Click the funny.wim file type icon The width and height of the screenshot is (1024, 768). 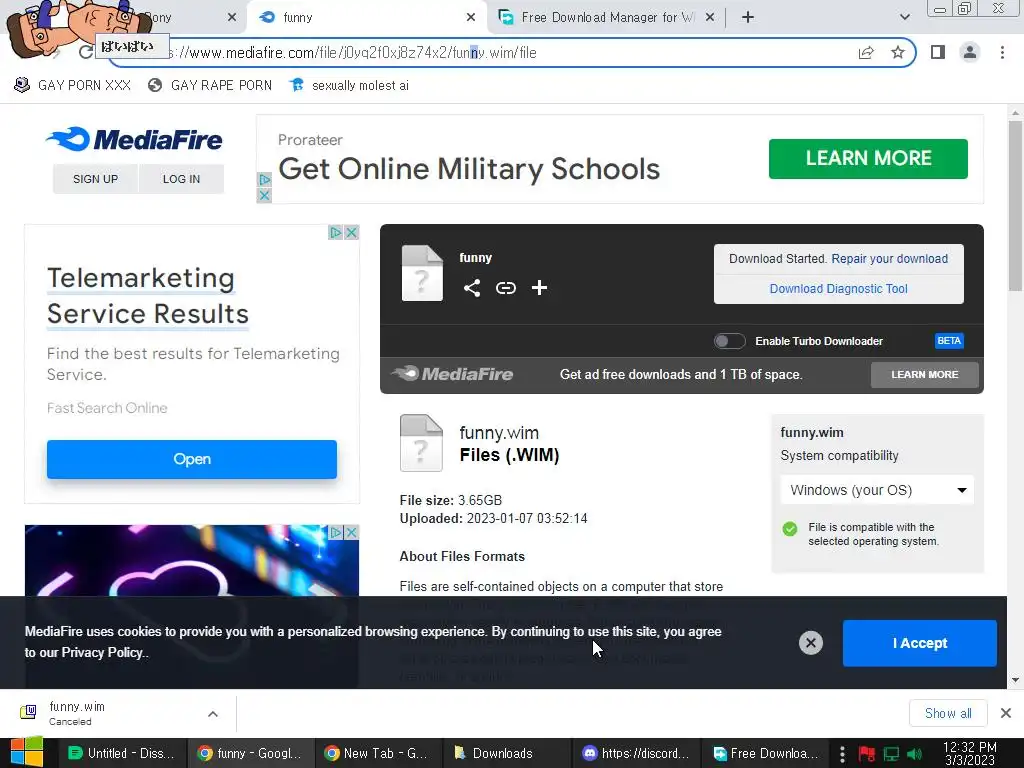point(421,443)
